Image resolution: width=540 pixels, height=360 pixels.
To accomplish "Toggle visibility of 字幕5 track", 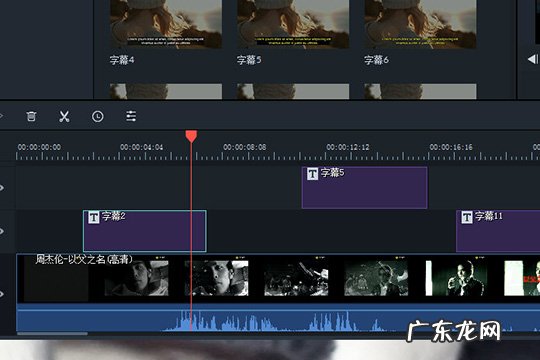I will [2, 188].
